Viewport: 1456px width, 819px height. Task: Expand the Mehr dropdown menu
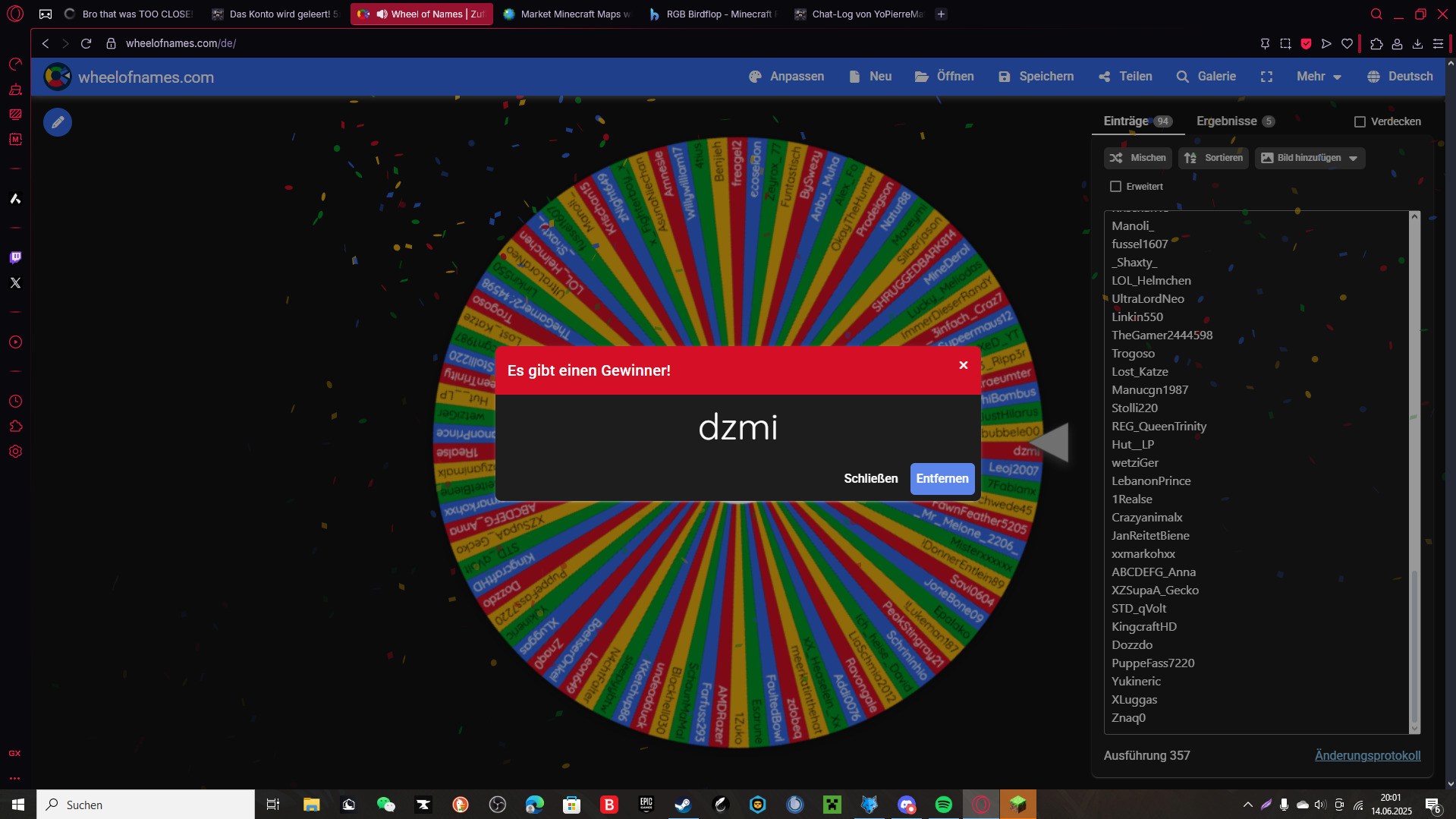click(1319, 77)
